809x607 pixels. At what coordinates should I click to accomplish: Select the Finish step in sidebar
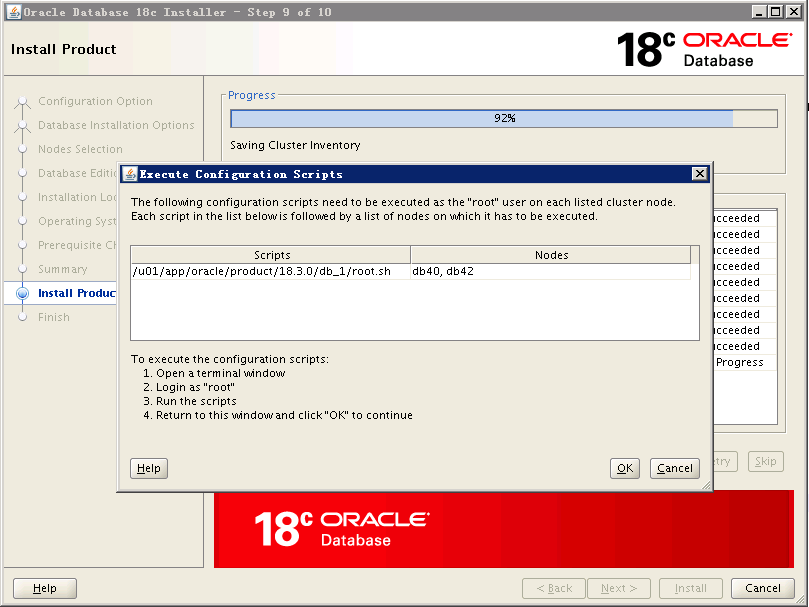coord(54,317)
